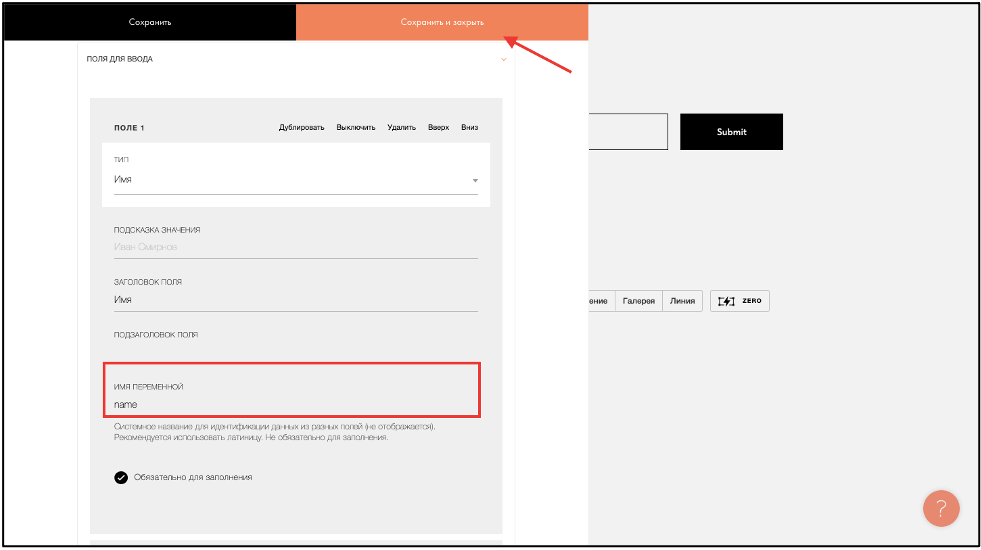
Task: Click the Имя переменной field containing name
Action: (295, 405)
